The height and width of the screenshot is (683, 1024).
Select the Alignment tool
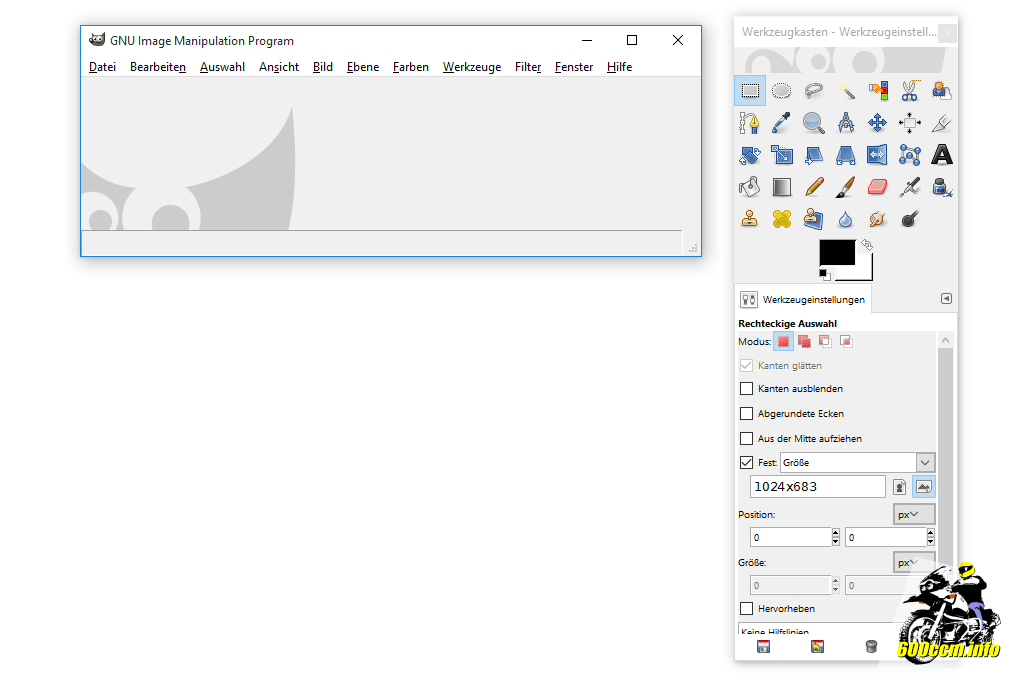point(910,123)
